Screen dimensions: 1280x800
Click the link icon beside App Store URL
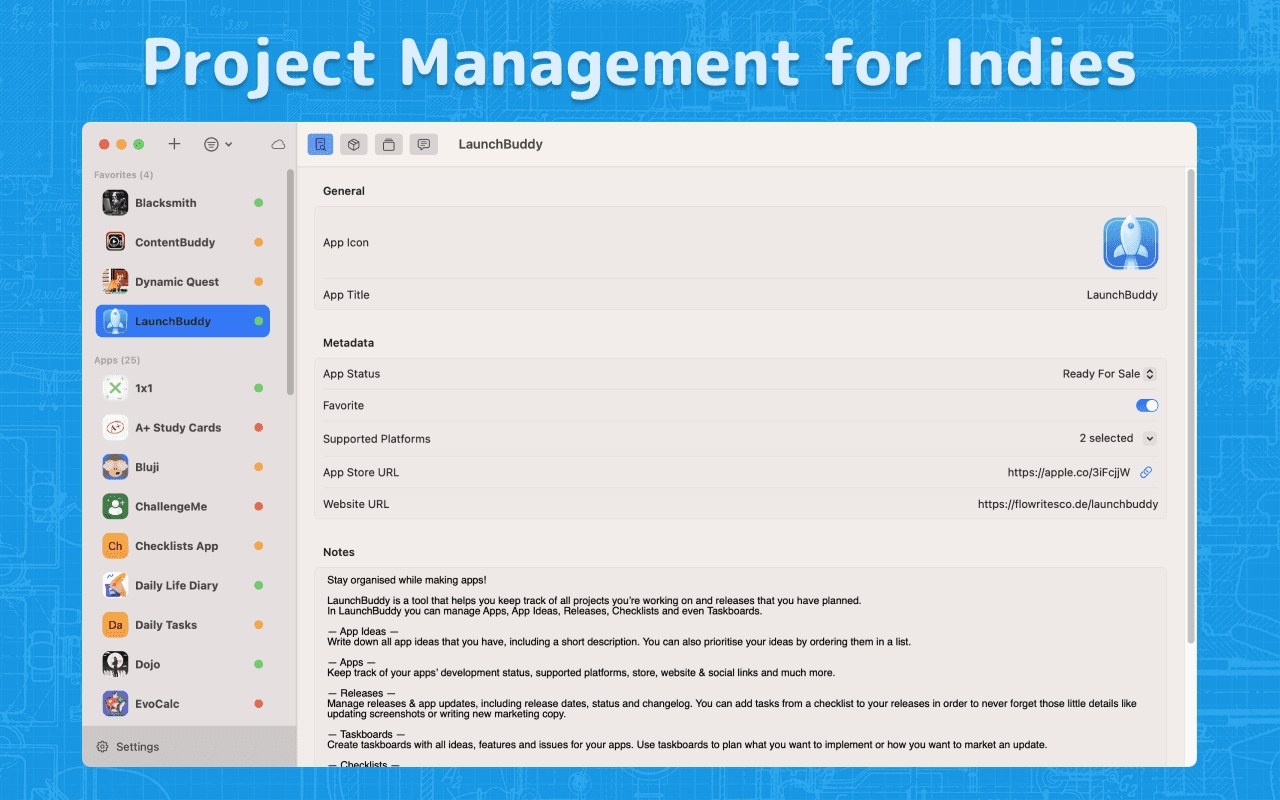[1147, 472]
